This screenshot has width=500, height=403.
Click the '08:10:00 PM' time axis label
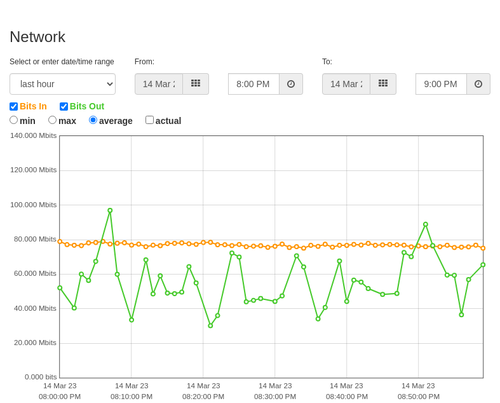tap(131, 397)
